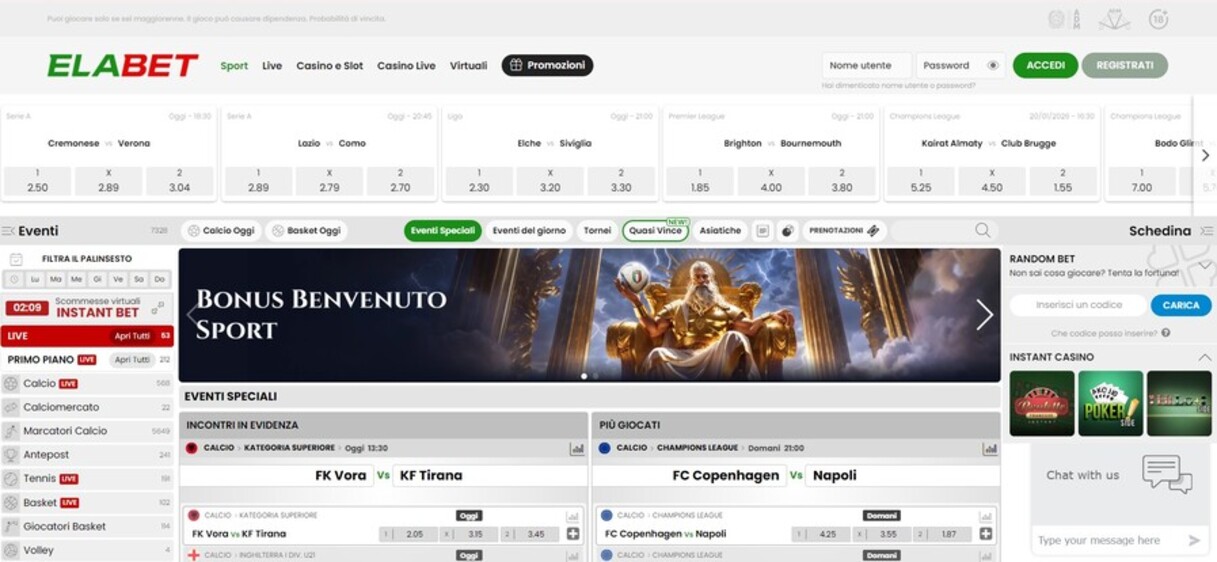This screenshot has height=562, width=1217.
Task: Pick 1.55 odds for Club Brugge
Action: pyautogui.click(x=1063, y=181)
